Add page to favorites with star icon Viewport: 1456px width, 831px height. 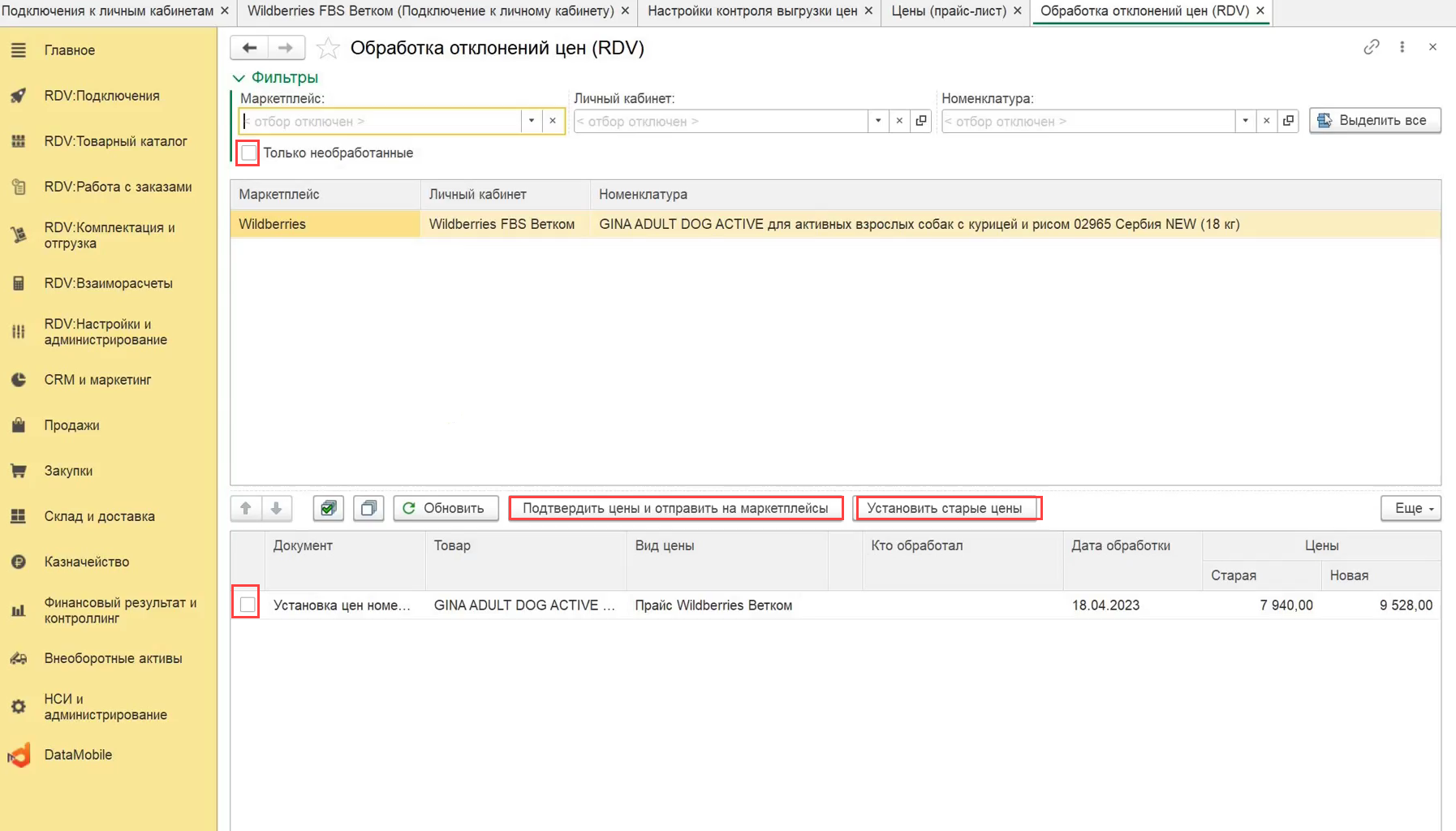click(328, 49)
